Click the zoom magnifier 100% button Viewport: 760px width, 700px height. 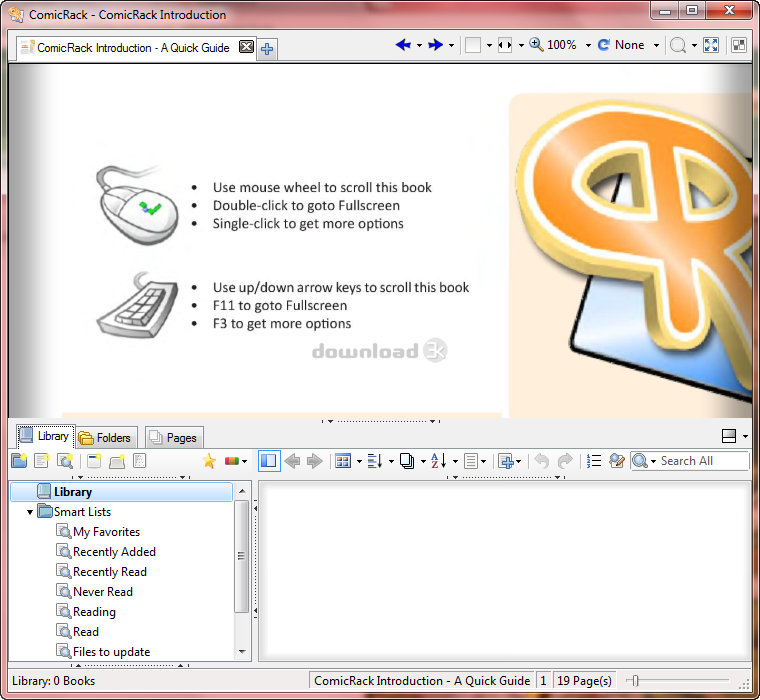point(553,45)
